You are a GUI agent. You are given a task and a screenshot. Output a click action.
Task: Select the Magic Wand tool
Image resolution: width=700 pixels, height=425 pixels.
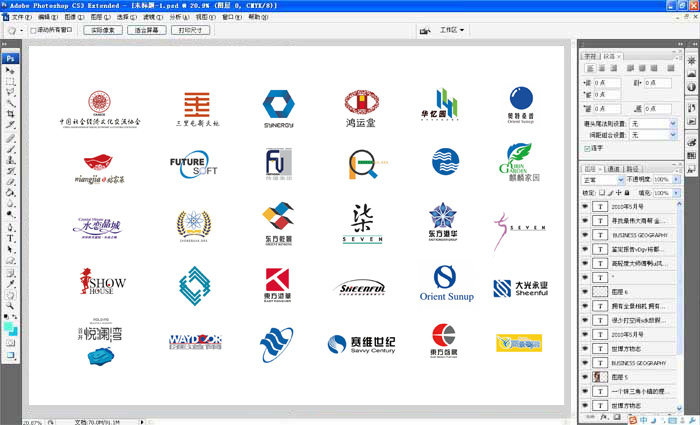10,103
